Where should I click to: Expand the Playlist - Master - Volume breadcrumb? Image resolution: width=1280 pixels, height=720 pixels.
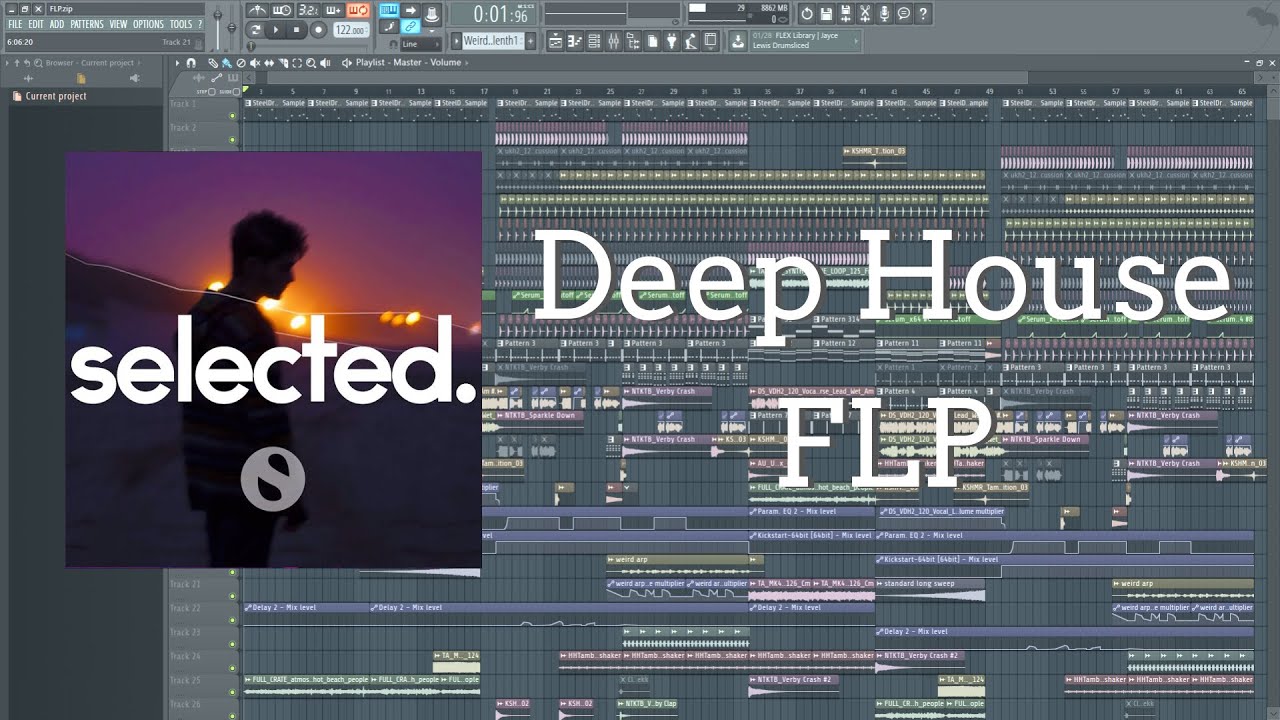[x=468, y=62]
